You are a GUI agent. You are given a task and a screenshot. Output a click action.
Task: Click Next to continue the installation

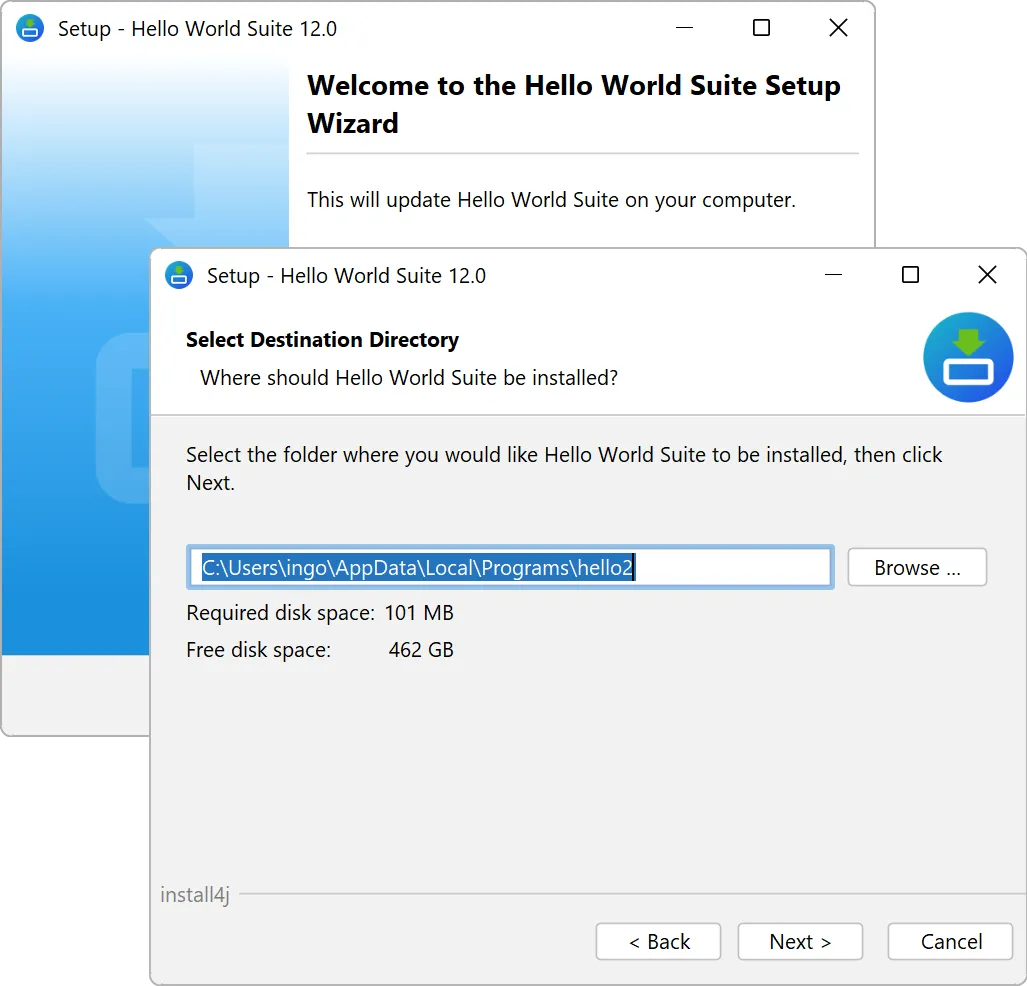[x=800, y=941]
